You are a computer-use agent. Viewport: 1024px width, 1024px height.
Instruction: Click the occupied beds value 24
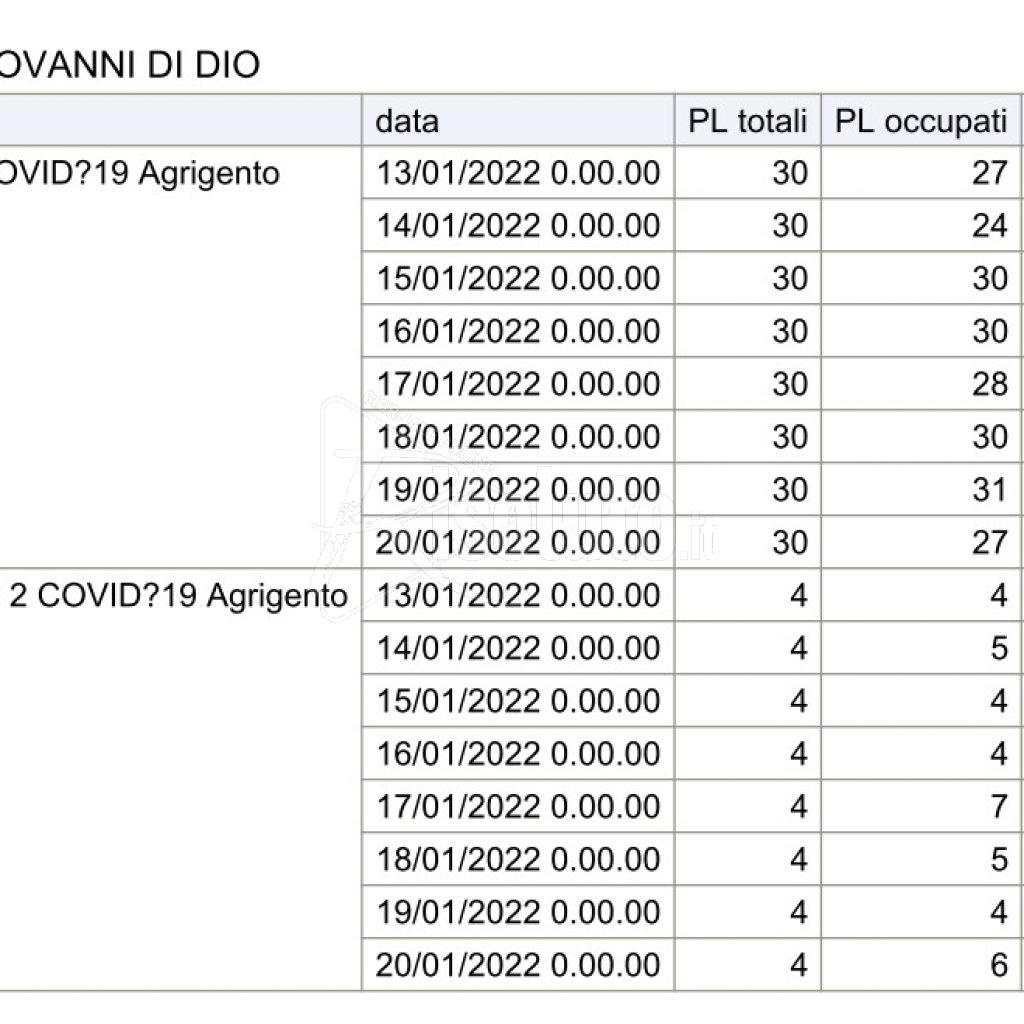click(989, 226)
